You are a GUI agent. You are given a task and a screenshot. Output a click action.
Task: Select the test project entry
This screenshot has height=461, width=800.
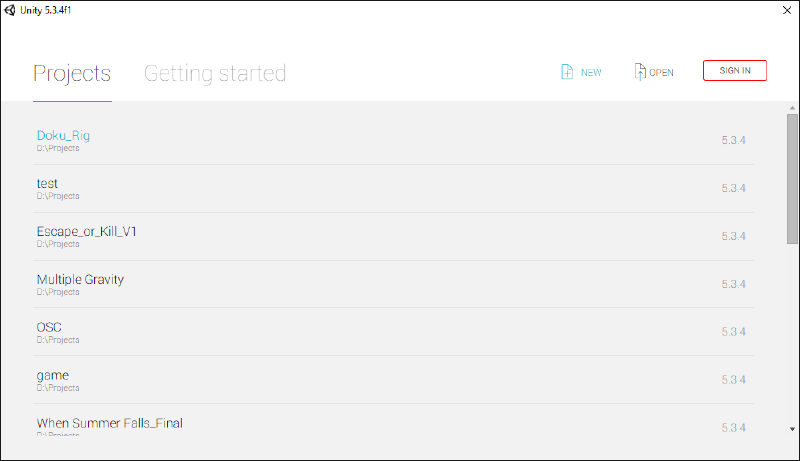click(47, 184)
